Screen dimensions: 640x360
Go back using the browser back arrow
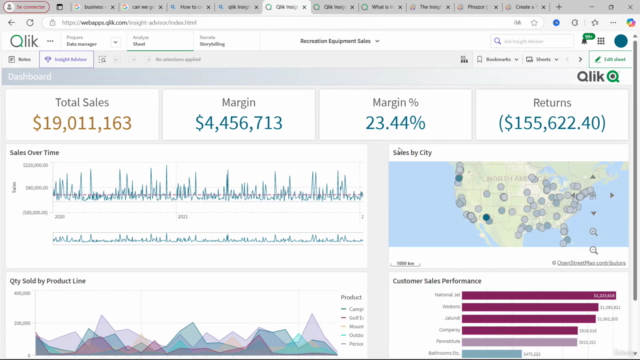(11, 23)
